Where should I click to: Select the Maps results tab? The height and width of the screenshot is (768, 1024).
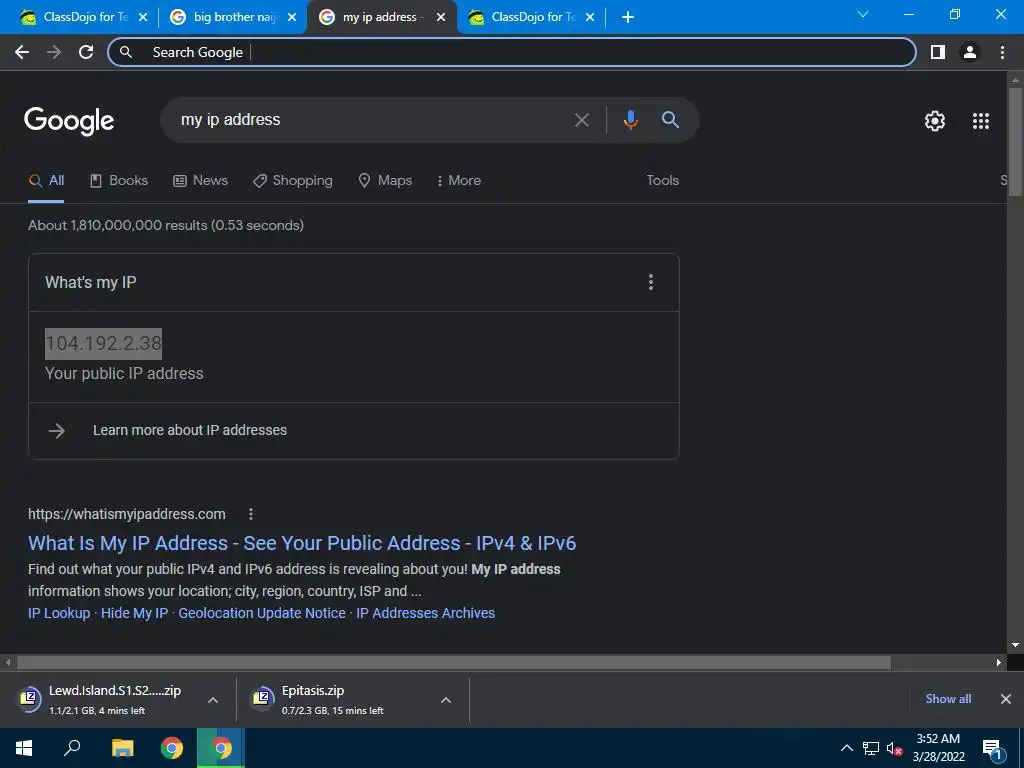[385, 181]
